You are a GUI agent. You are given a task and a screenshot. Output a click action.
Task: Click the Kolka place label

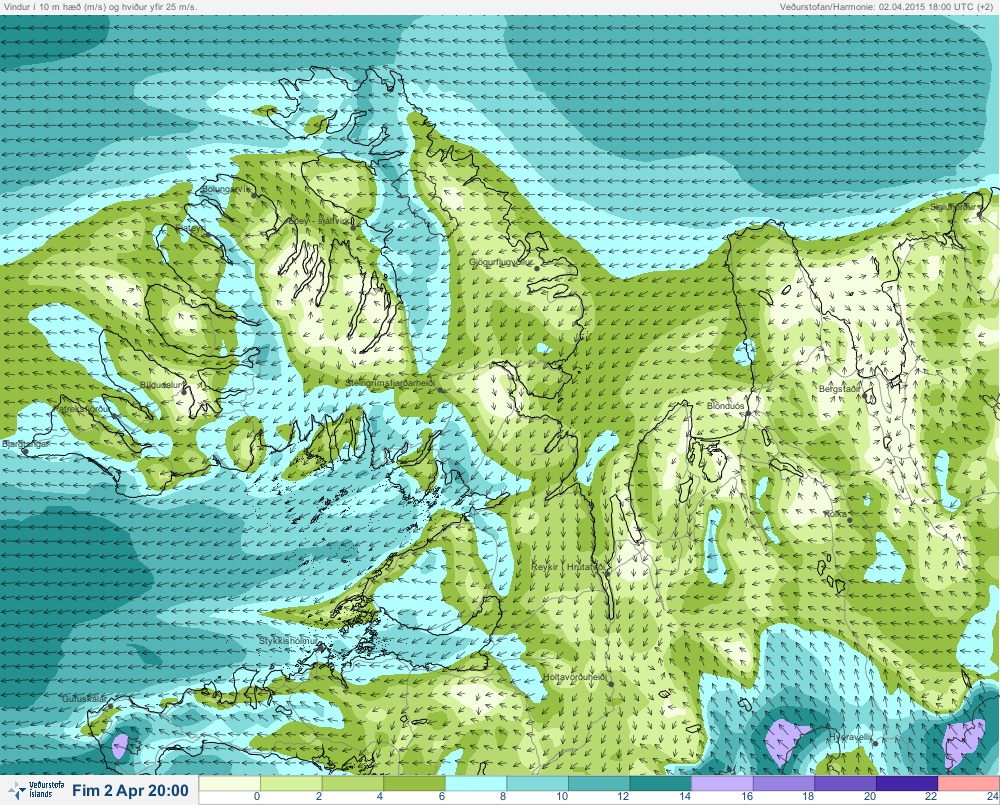click(x=835, y=513)
